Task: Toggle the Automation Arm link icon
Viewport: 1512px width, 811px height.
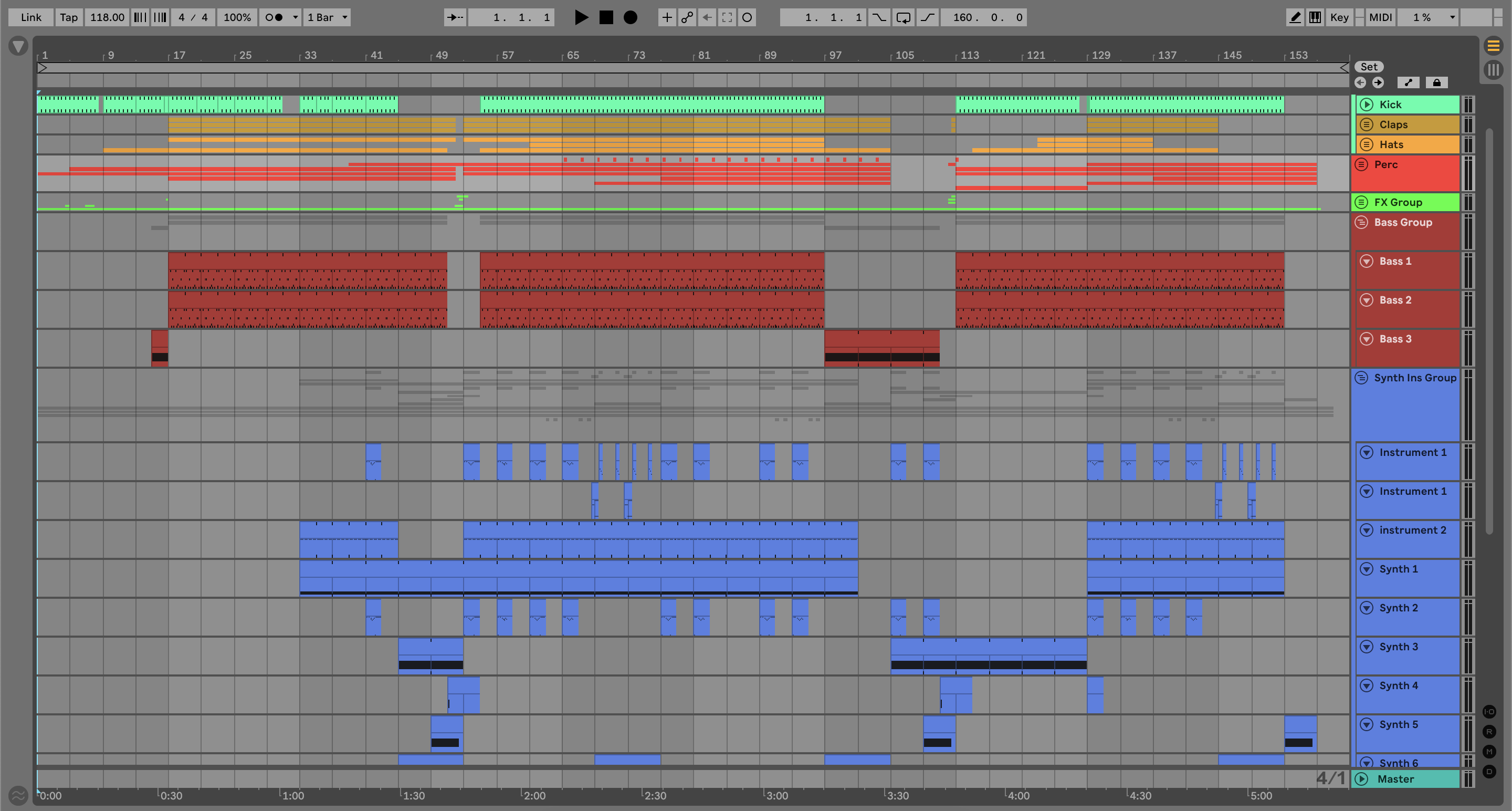Action: (x=687, y=17)
